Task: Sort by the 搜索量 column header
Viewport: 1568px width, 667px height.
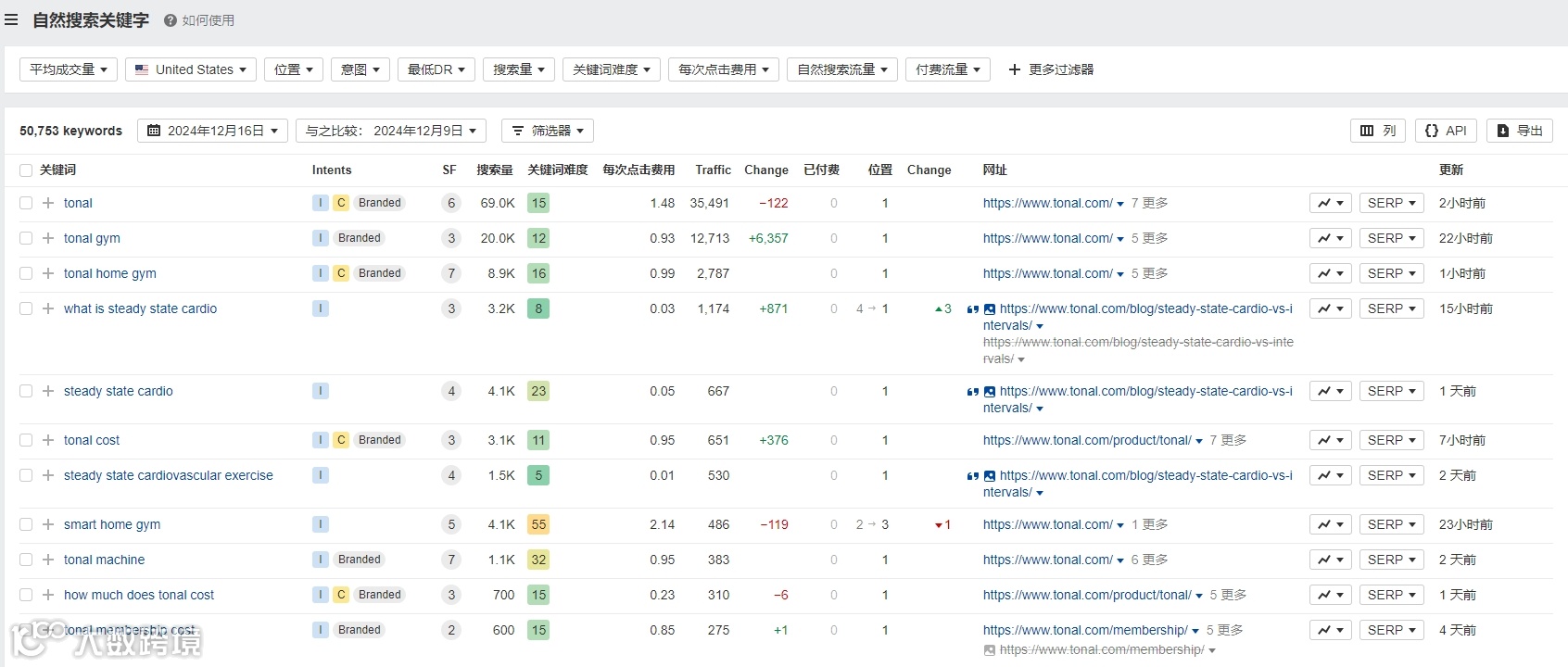Action: [495, 170]
